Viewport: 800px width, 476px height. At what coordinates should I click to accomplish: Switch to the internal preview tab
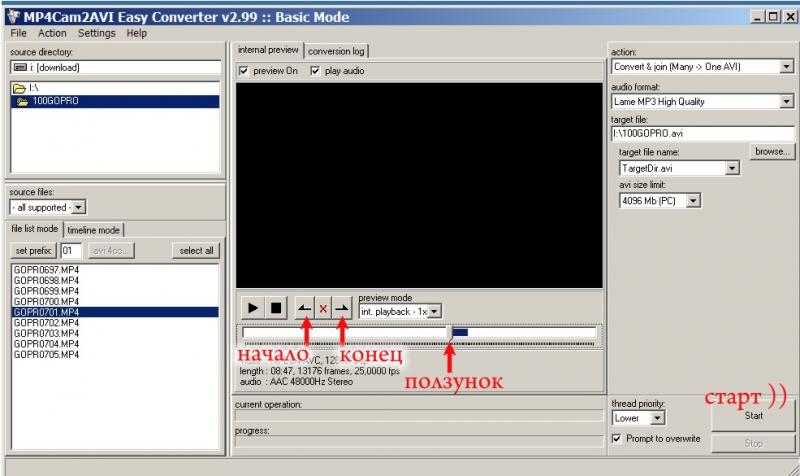[268, 50]
